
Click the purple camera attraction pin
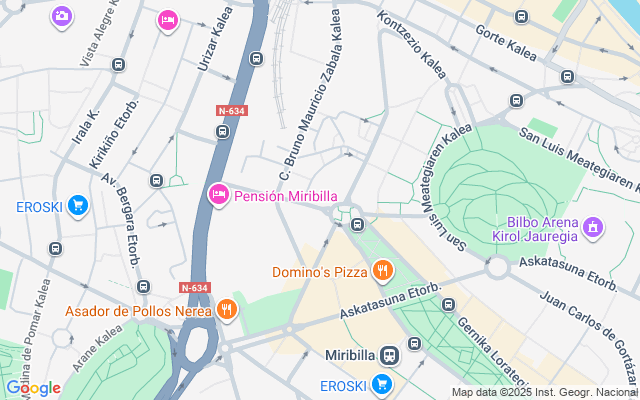(62, 17)
